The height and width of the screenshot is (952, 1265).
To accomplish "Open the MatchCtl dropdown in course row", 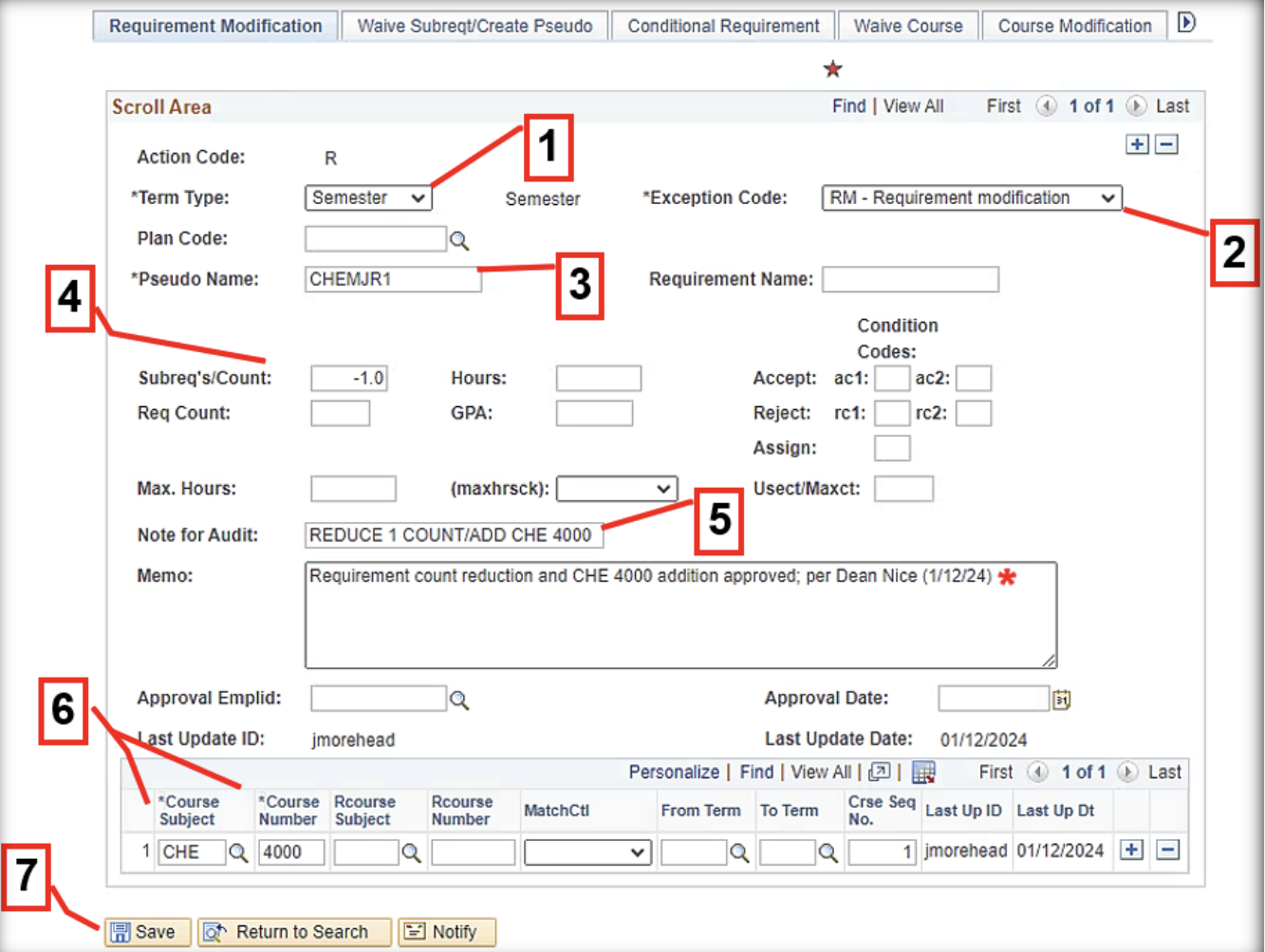I will (x=586, y=852).
